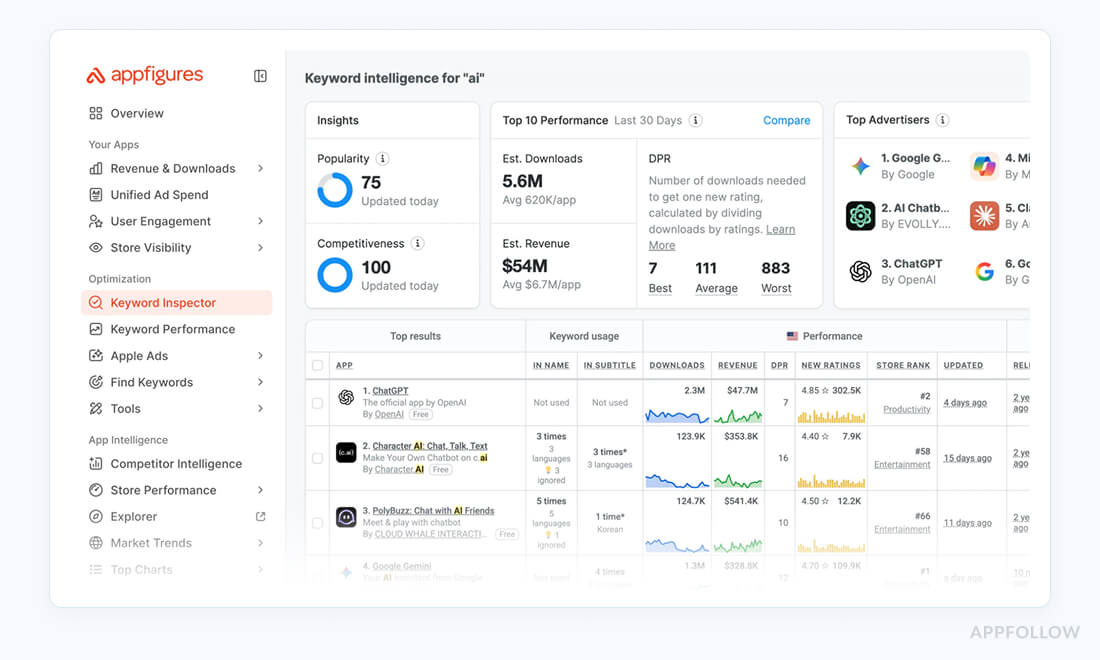Expand the Apple Ads submenu chevron
The image size is (1100, 660).
click(x=260, y=356)
